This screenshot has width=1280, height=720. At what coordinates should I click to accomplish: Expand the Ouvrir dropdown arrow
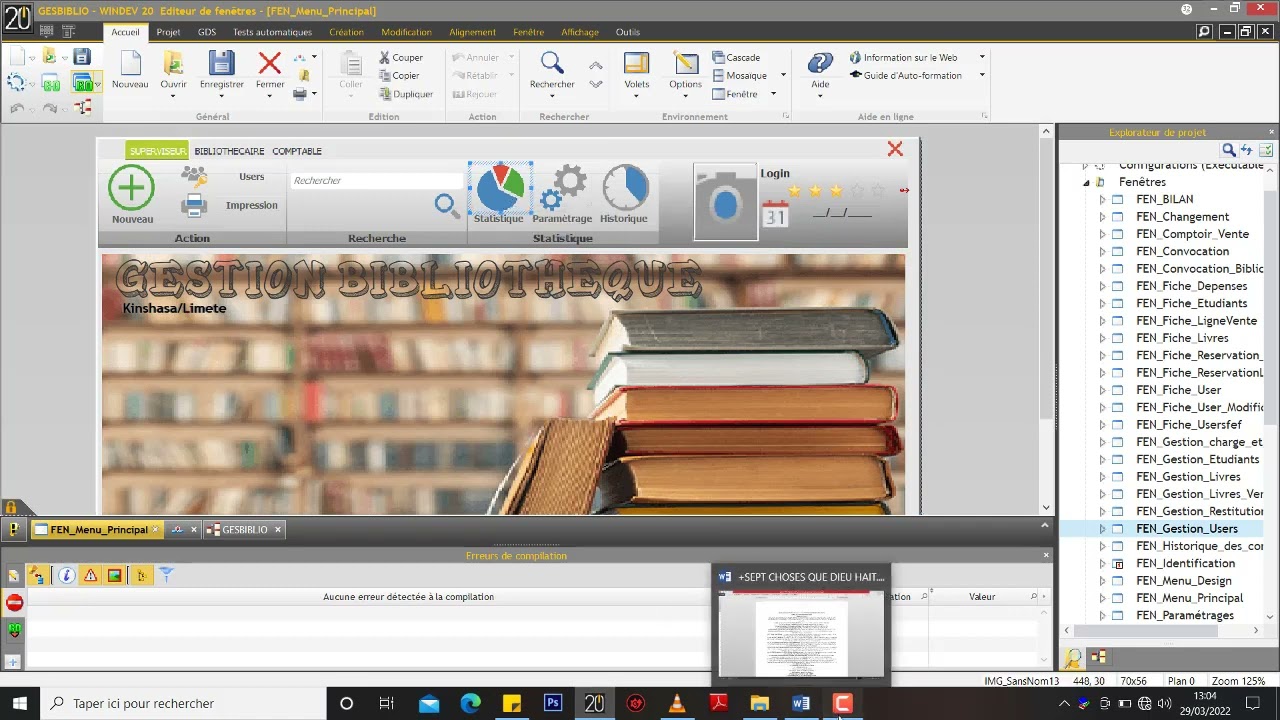coord(173,98)
